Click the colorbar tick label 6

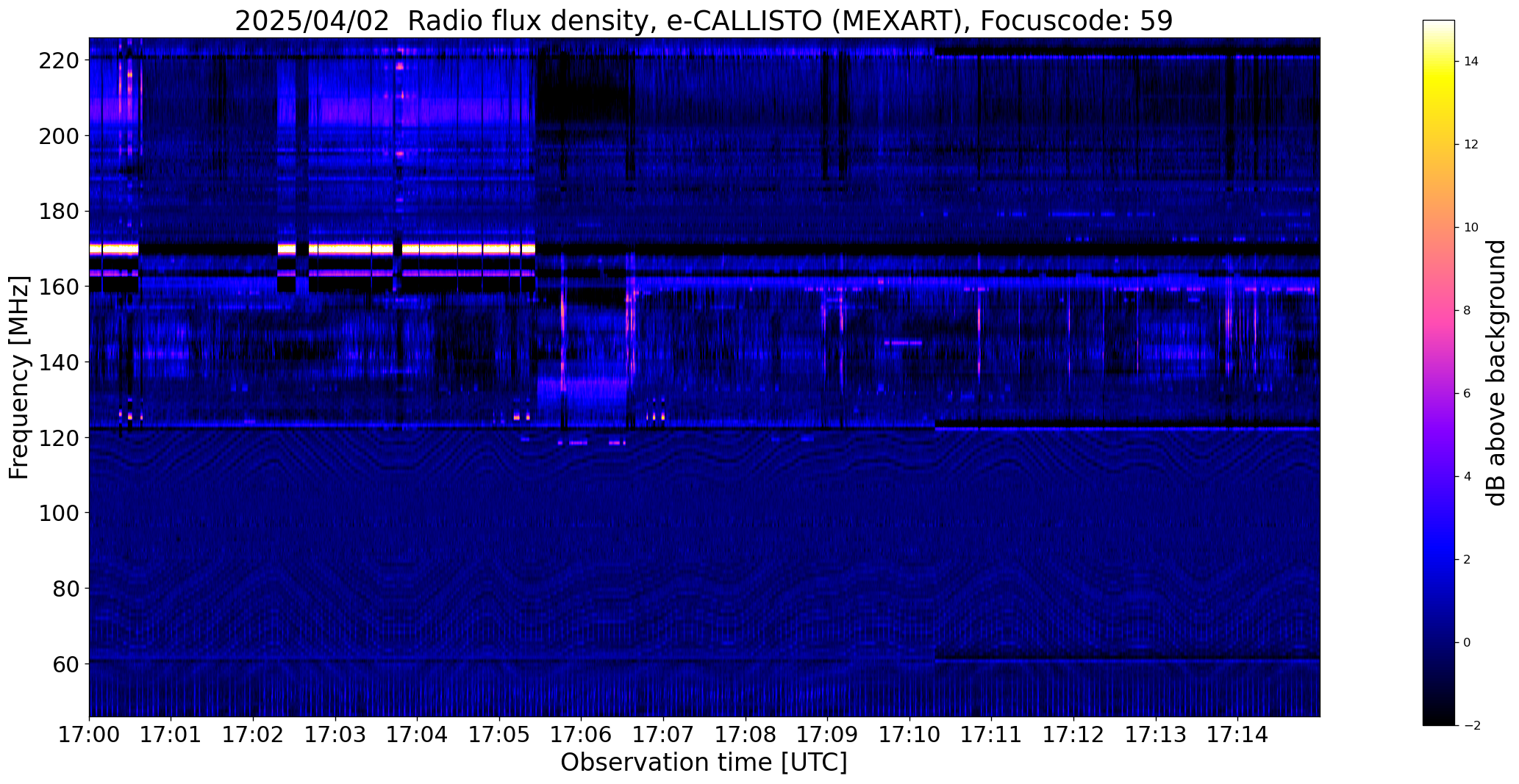tap(1468, 394)
